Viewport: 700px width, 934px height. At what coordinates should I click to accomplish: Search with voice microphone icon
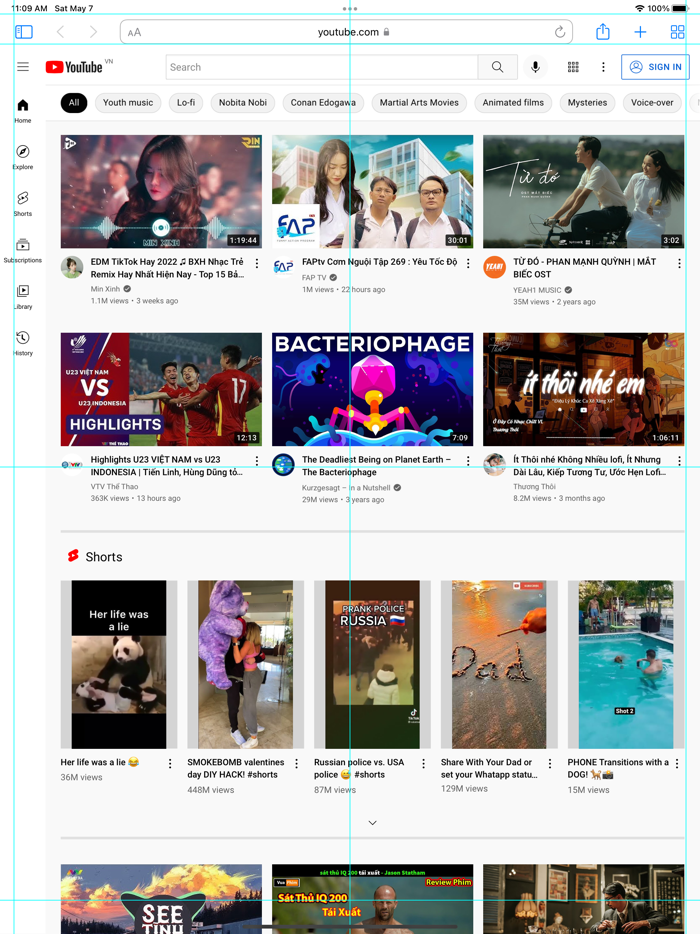(536, 67)
